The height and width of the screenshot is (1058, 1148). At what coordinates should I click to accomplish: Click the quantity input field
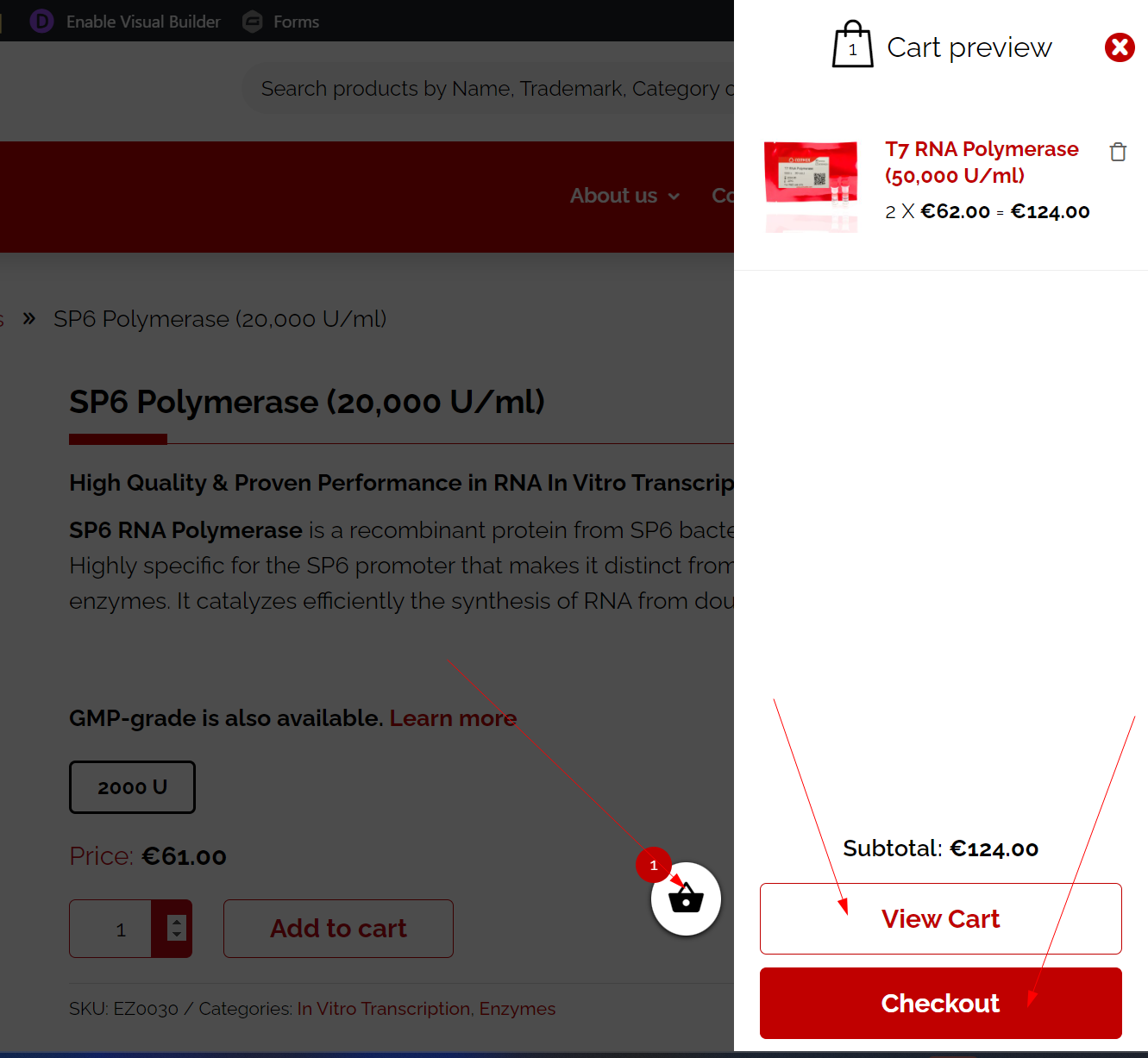pos(111,929)
